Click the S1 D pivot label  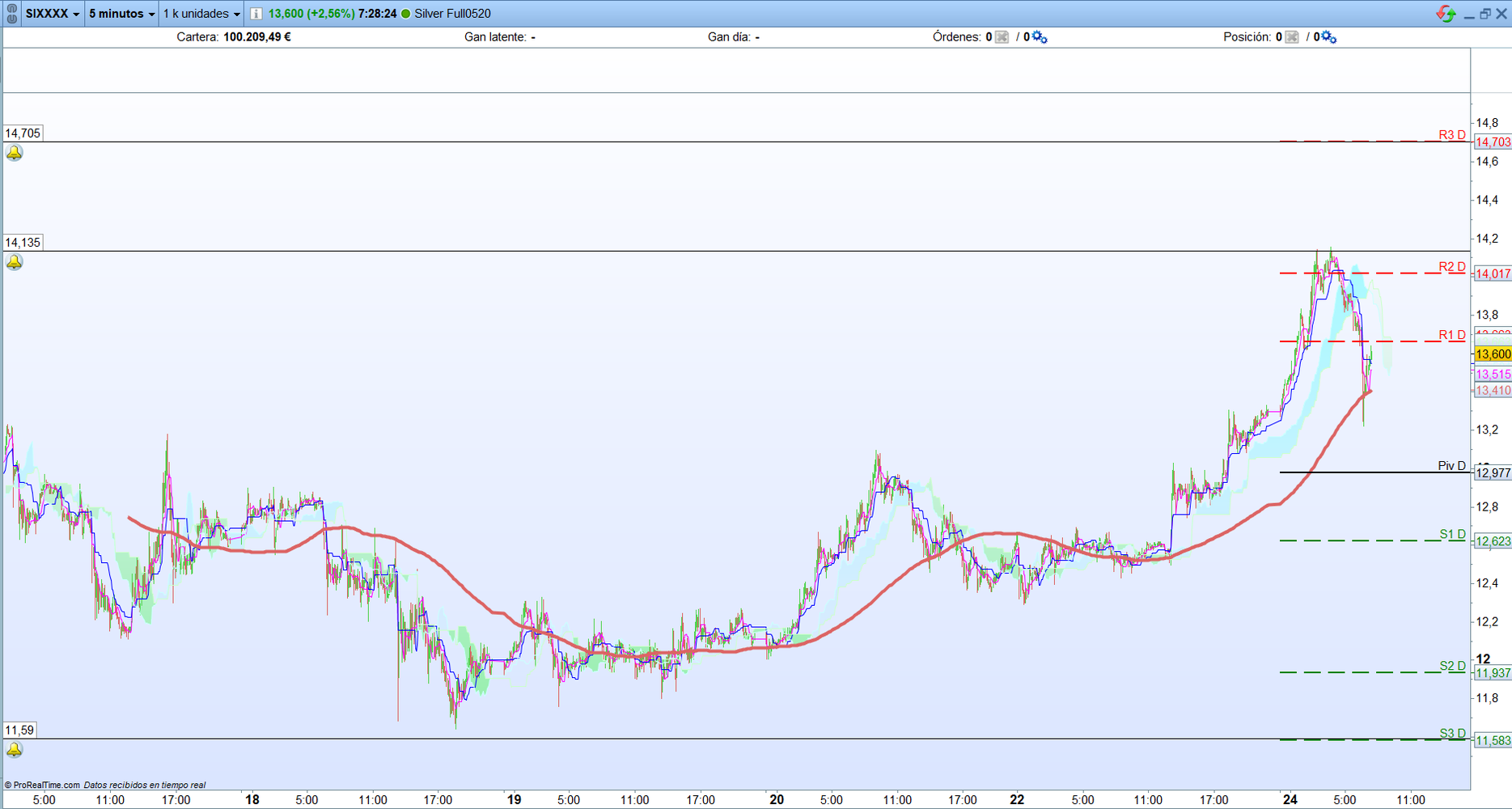(x=1452, y=534)
